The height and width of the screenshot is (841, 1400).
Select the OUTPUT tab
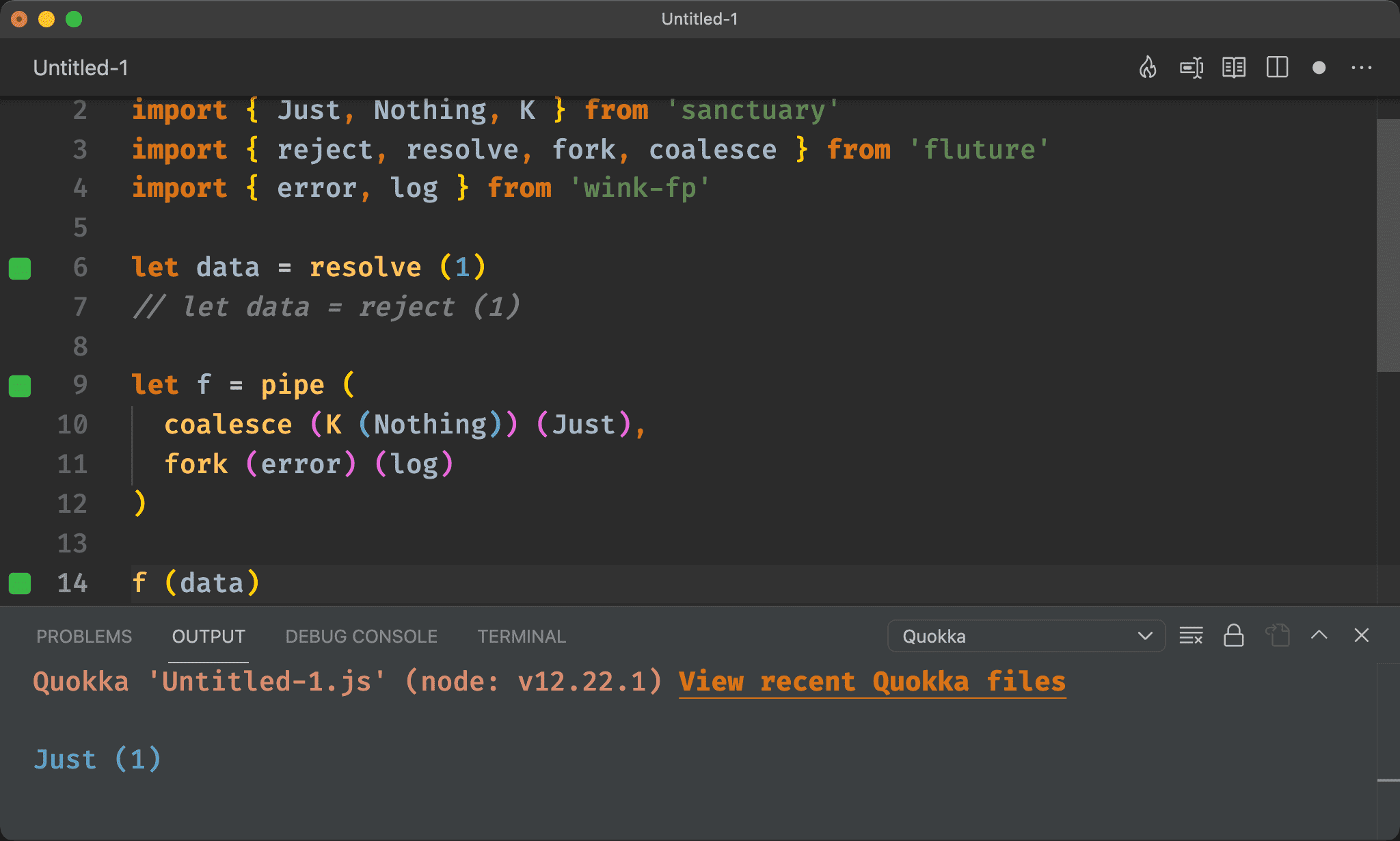click(208, 637)
